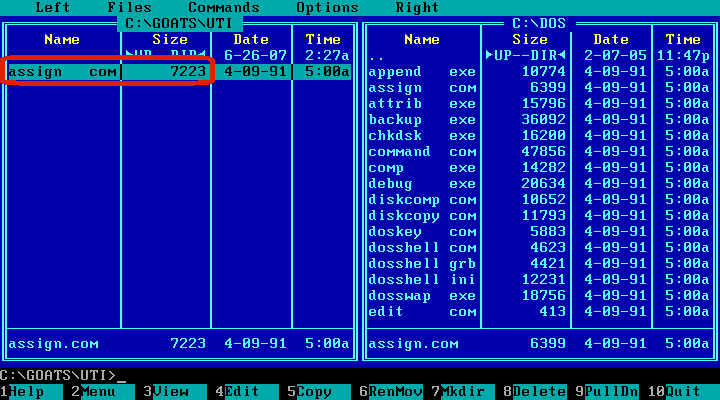Open the Right menu

tap(417, 7)
